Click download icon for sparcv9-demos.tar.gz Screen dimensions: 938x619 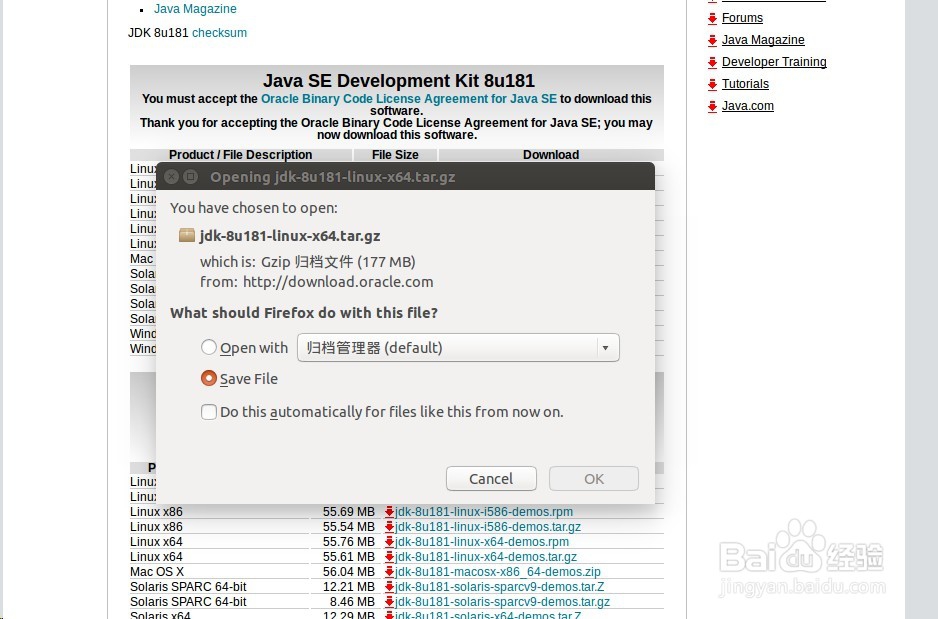tap(389, 601)
